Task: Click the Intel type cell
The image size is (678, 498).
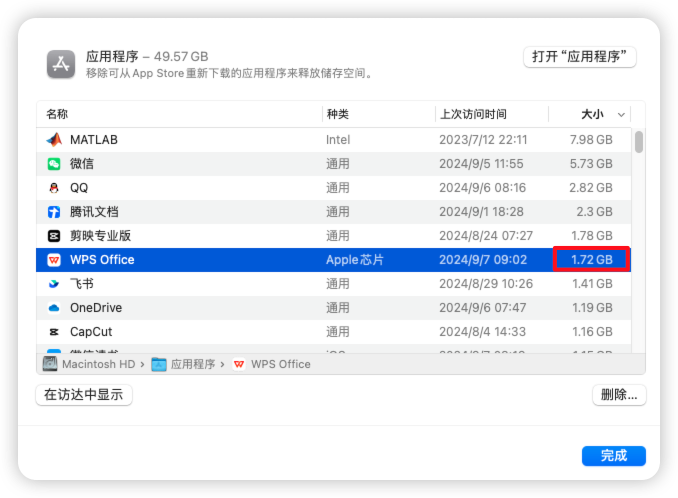Action: (x=338, y=140)
